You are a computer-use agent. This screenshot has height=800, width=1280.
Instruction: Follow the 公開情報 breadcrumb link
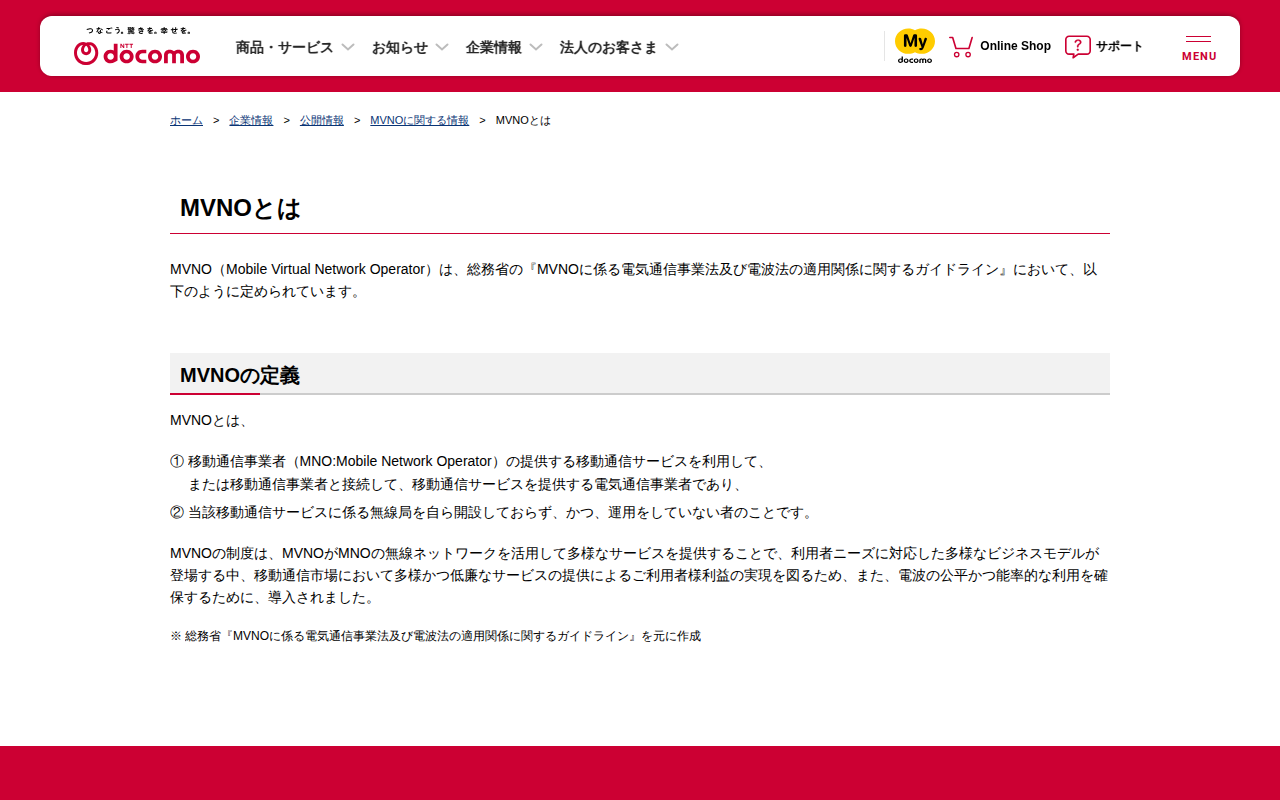point(322,120)
